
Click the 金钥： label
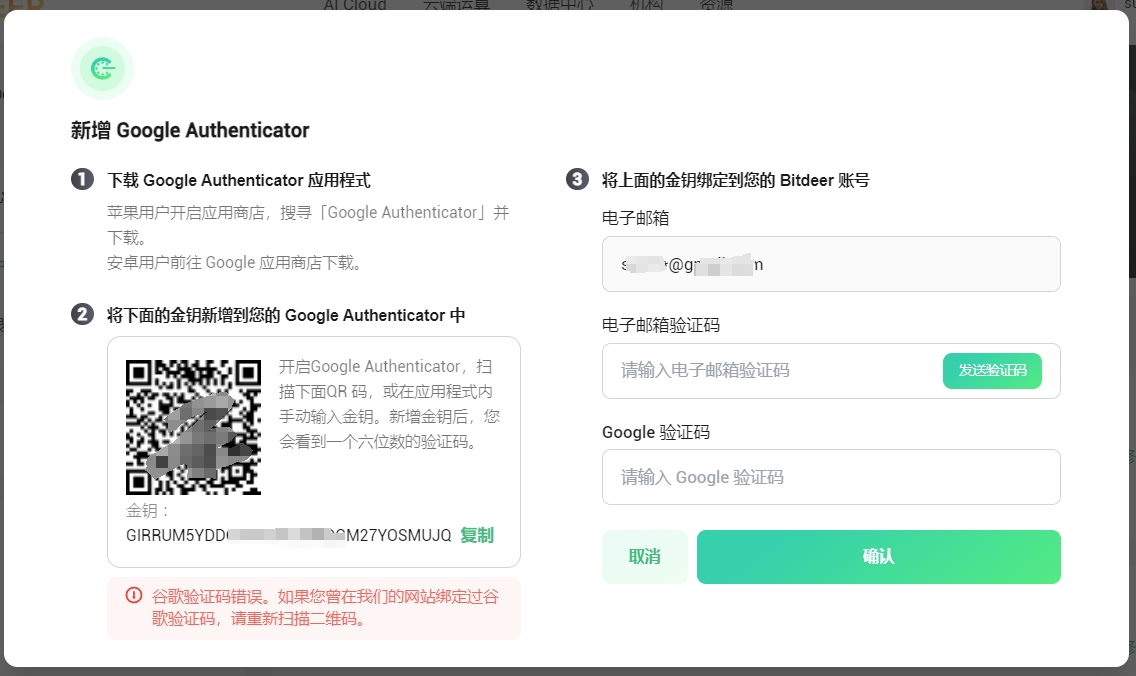(x=148, y=511)
